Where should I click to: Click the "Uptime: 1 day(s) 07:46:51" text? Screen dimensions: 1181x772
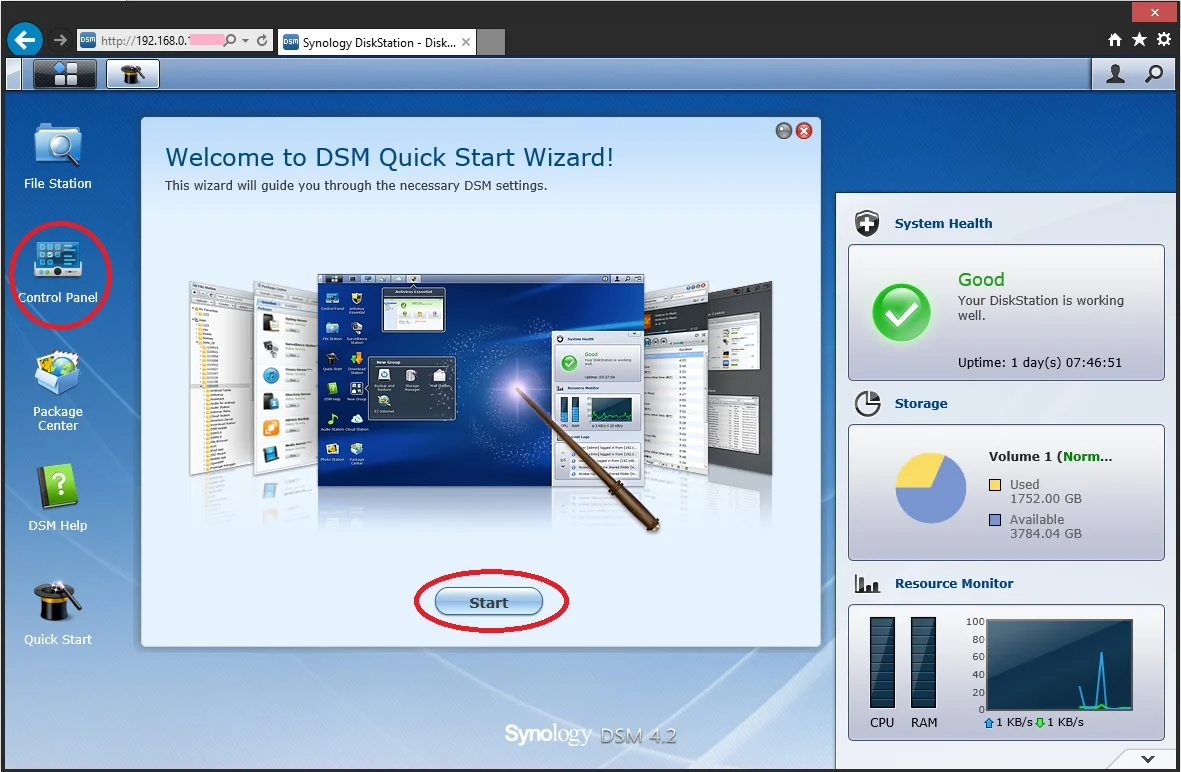click(1039, 362)
